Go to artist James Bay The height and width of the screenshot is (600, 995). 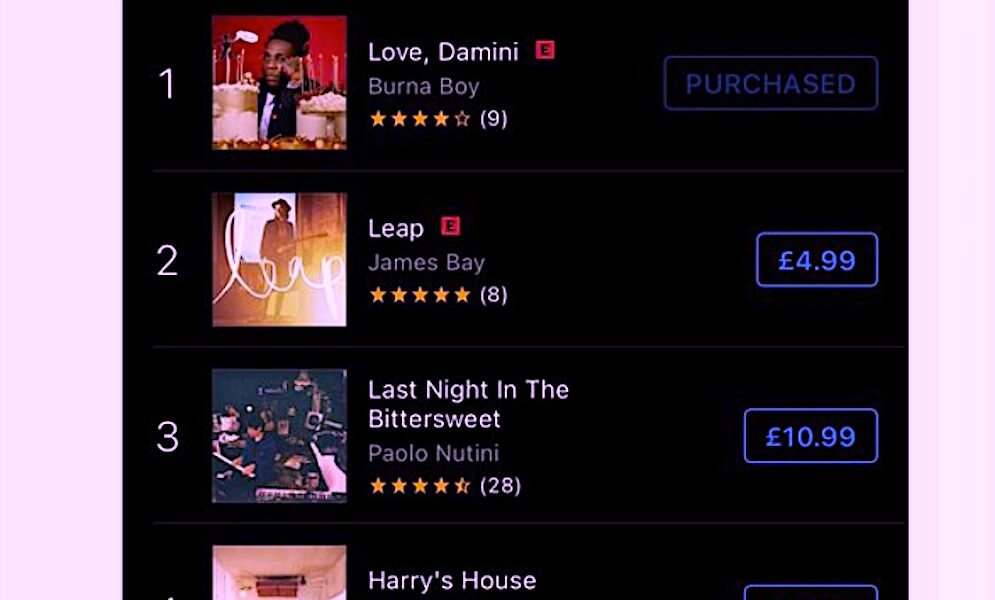tap(426, 262)
